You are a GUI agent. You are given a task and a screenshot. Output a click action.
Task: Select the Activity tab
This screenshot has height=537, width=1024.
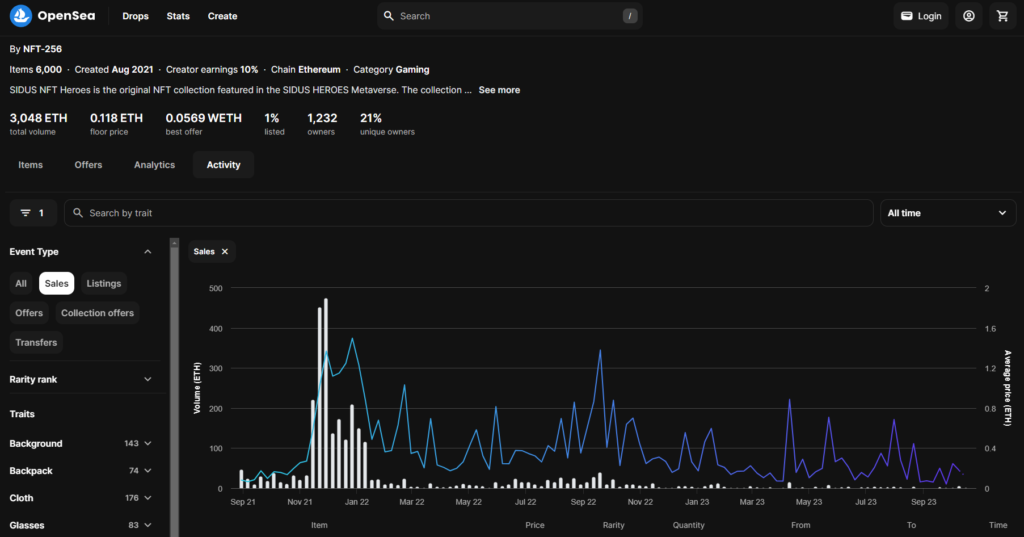click(x=223, y=165)
